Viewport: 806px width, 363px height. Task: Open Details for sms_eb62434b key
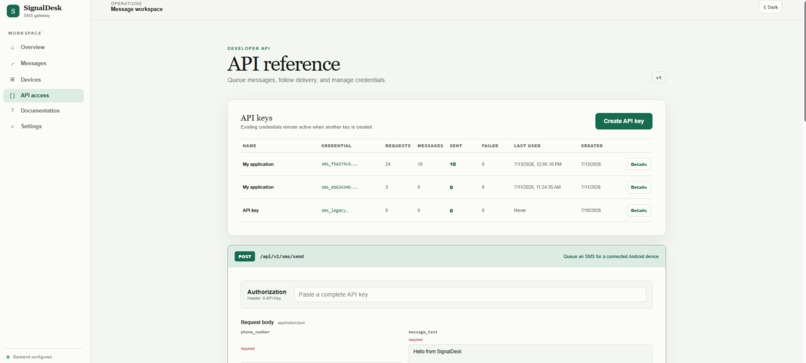638,187
